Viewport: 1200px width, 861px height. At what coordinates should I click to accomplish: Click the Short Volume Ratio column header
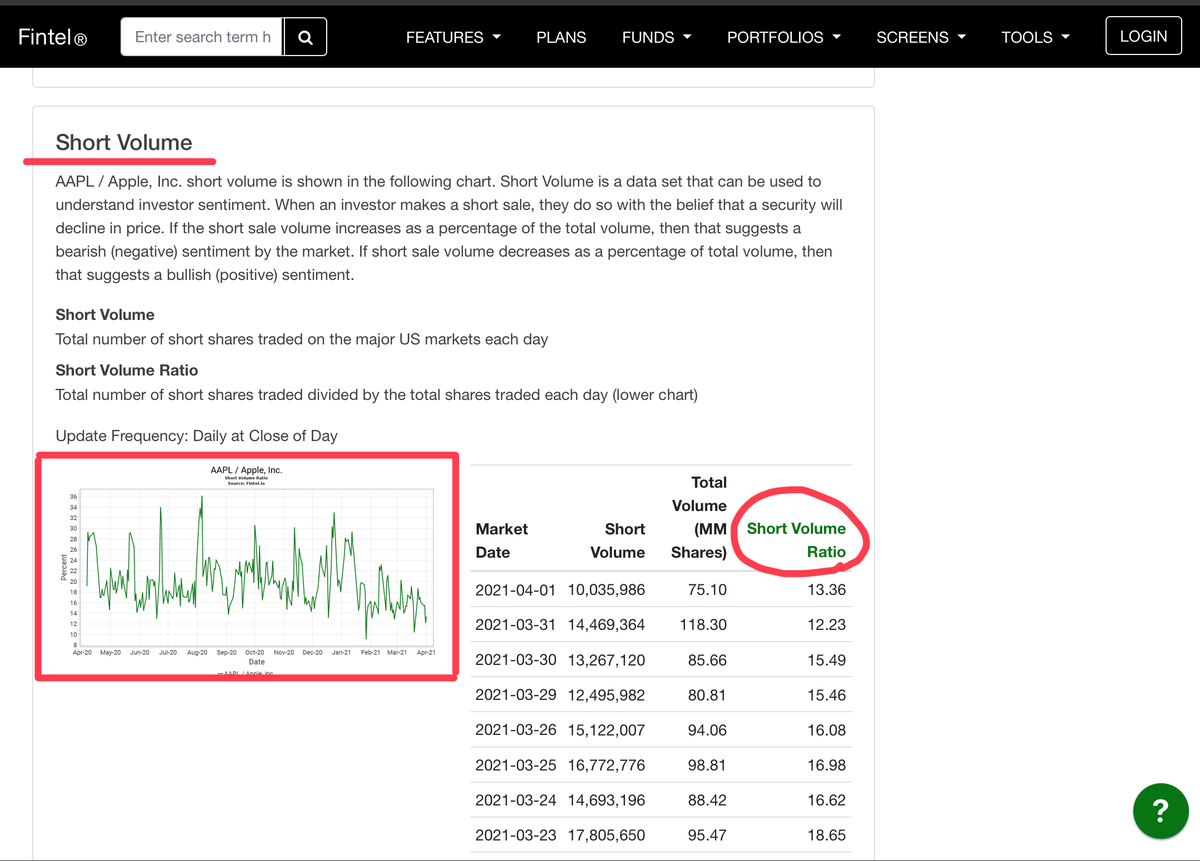pyautogui.click(x=796, y=540)
